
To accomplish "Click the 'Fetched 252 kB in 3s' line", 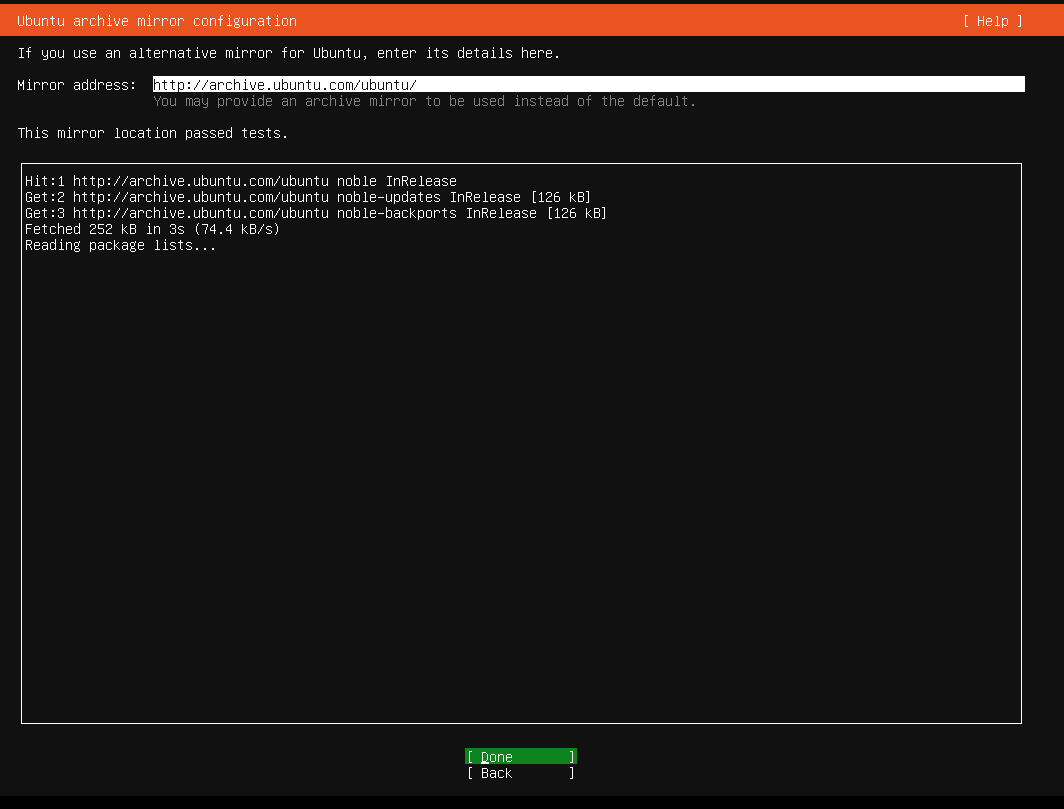I will click(153, 229).
